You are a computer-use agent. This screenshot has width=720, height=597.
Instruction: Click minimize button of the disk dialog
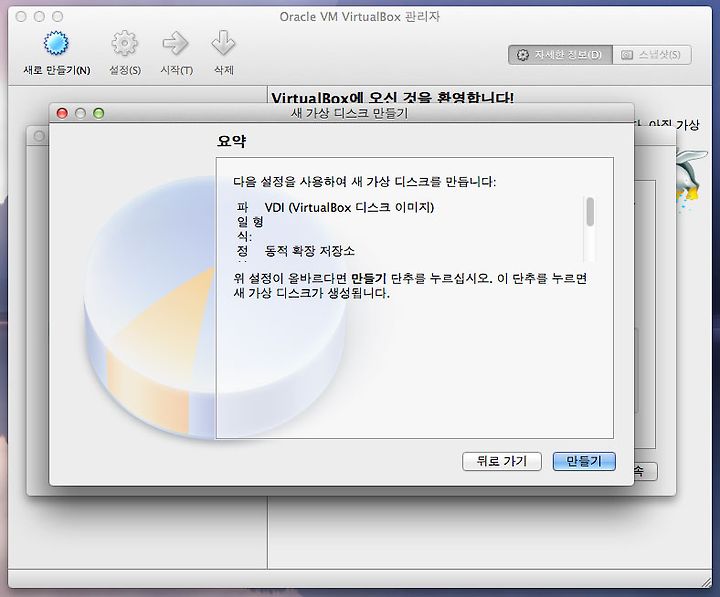coord(80,113)
